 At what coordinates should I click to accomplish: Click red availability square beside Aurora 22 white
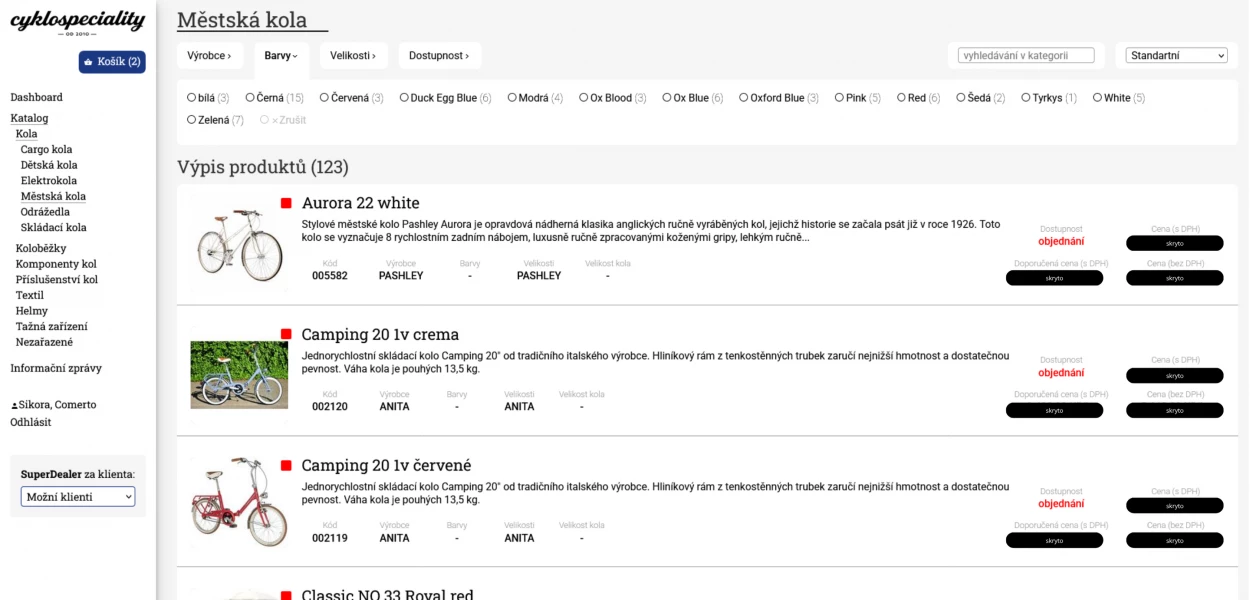[x=286, y=203]
